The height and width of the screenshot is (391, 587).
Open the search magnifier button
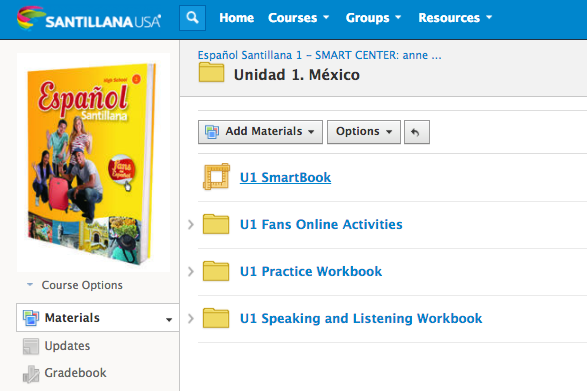[x=192, y=18]
